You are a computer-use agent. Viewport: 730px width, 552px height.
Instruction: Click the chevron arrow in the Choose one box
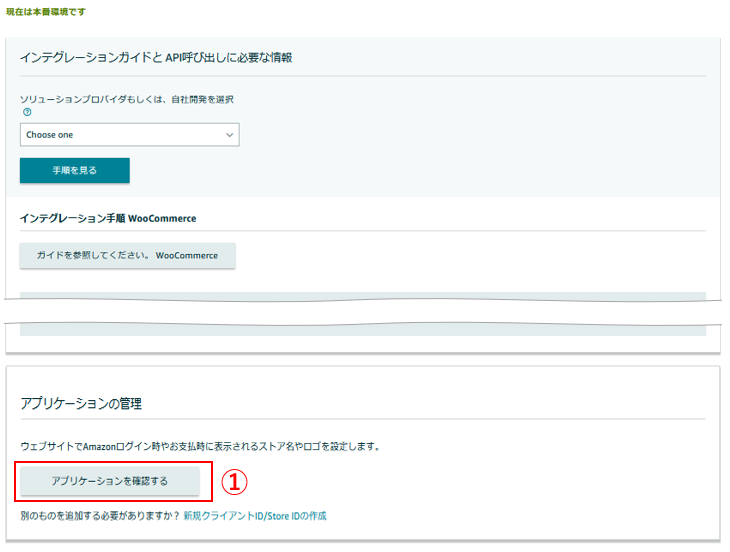coord(229,135)
